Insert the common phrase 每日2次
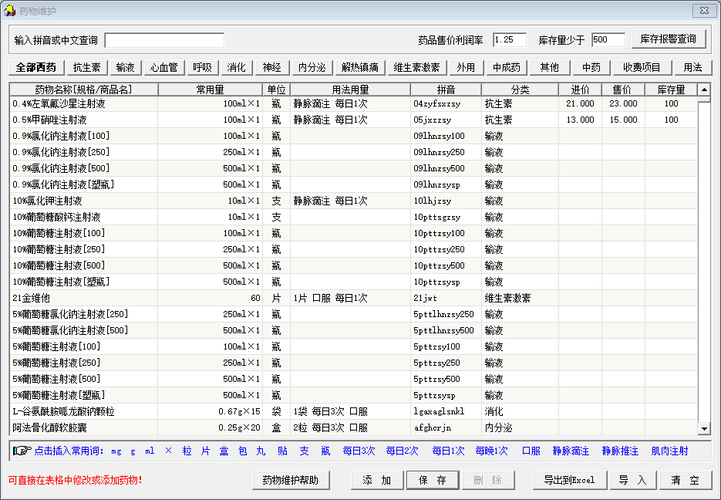Viewport: 721px width, 500px height. coord(402,451)
